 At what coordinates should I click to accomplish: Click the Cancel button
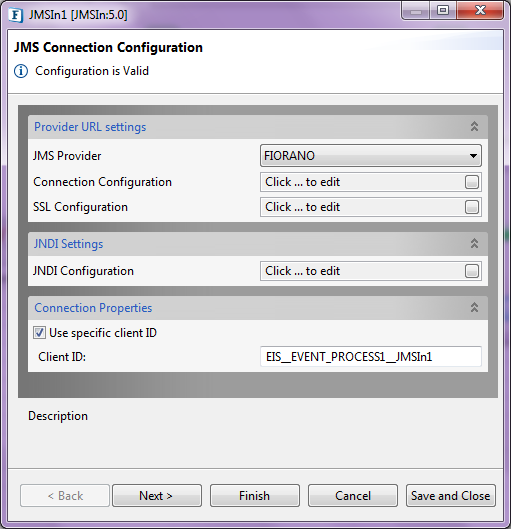point(353,496)
